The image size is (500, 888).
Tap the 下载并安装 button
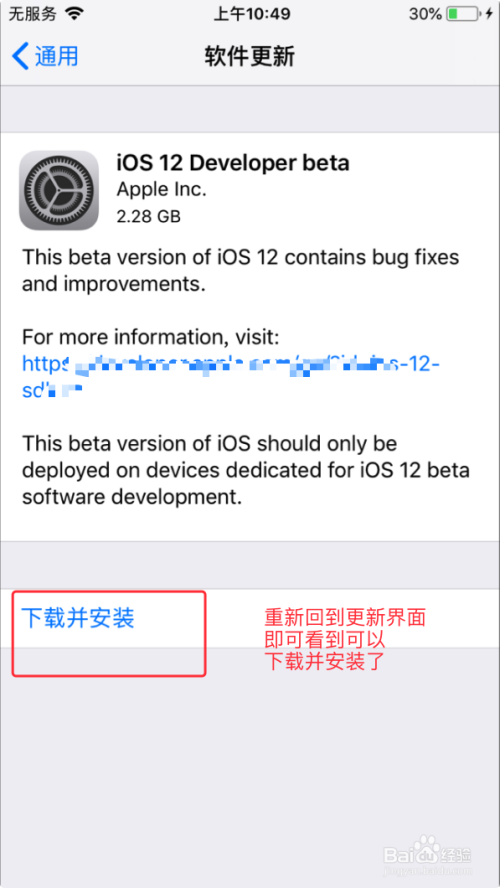(x=78, y=618)
